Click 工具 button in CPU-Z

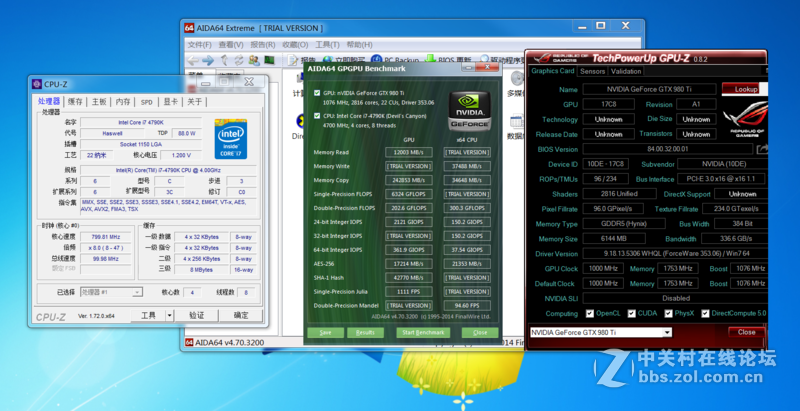tap(148, 316)
